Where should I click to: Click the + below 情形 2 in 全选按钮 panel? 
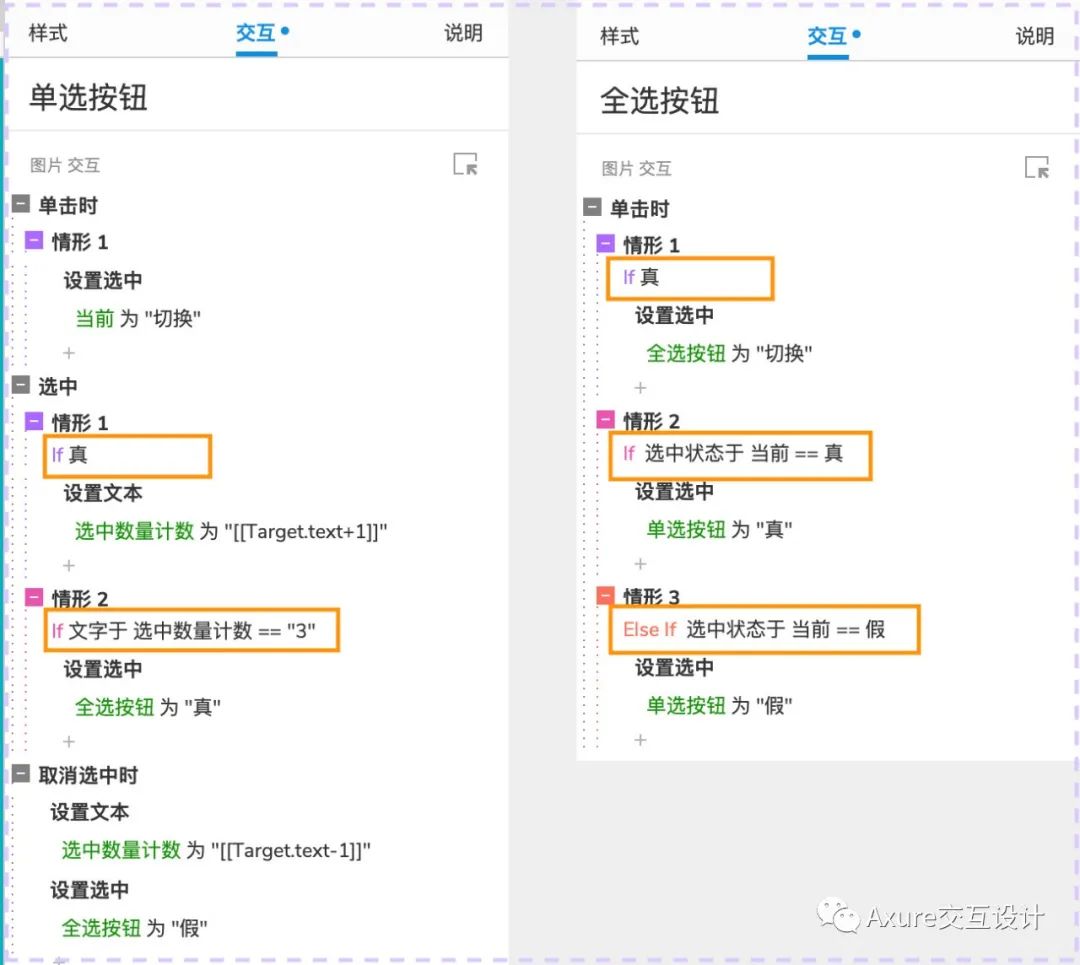[x=640, y=564]
